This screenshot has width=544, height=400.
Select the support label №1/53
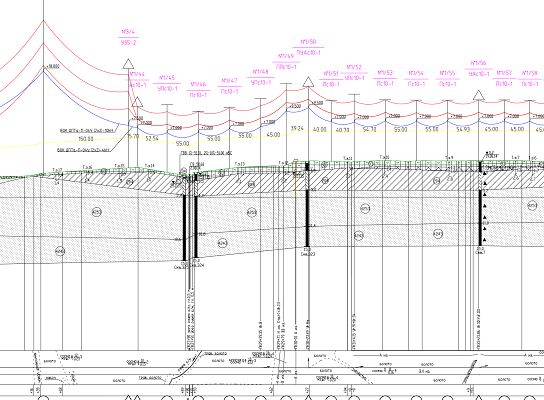click(x=385, y=73)
